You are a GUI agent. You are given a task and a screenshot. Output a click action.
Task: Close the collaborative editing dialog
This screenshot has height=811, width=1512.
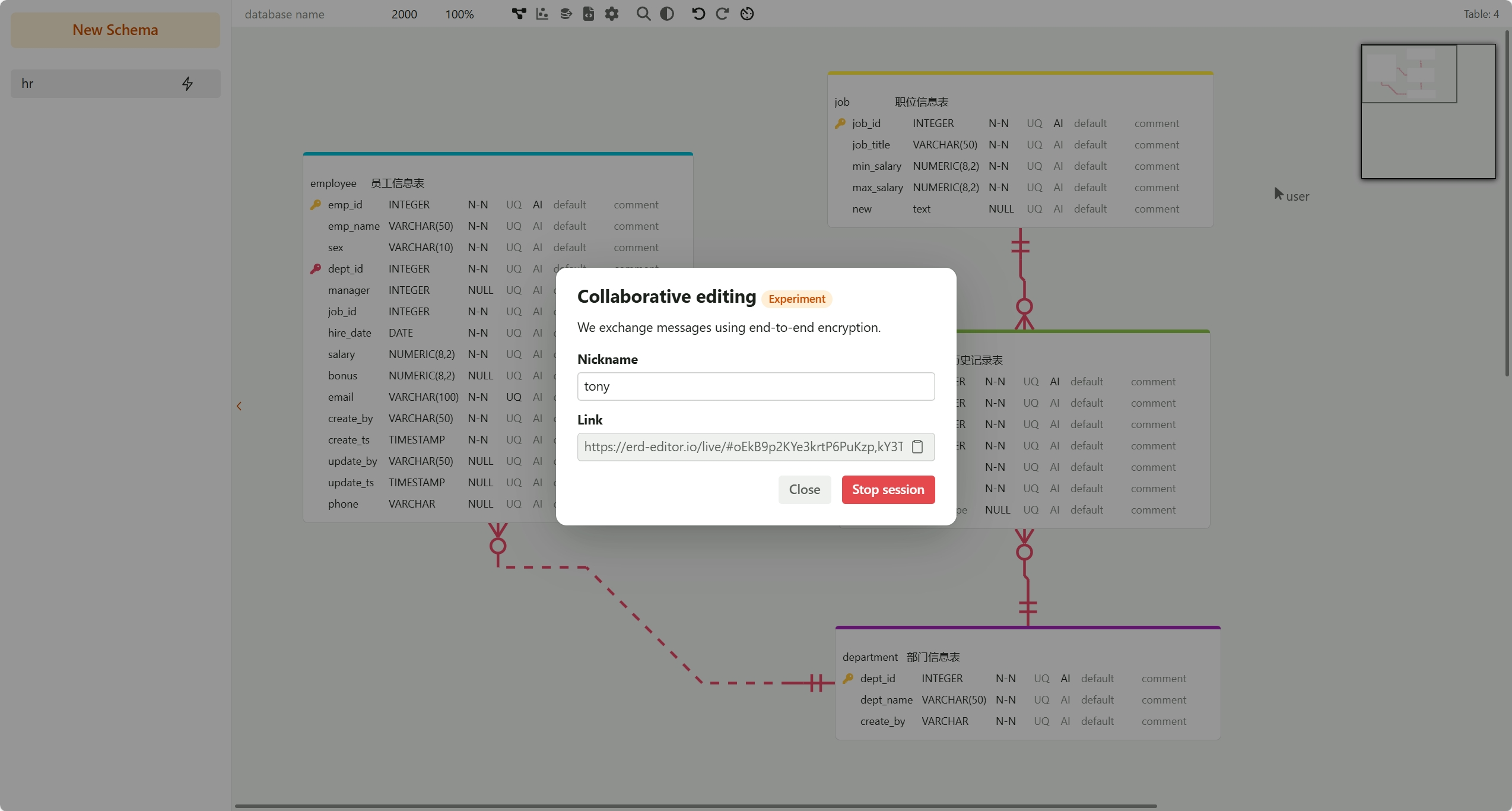[x=804, y=489]
